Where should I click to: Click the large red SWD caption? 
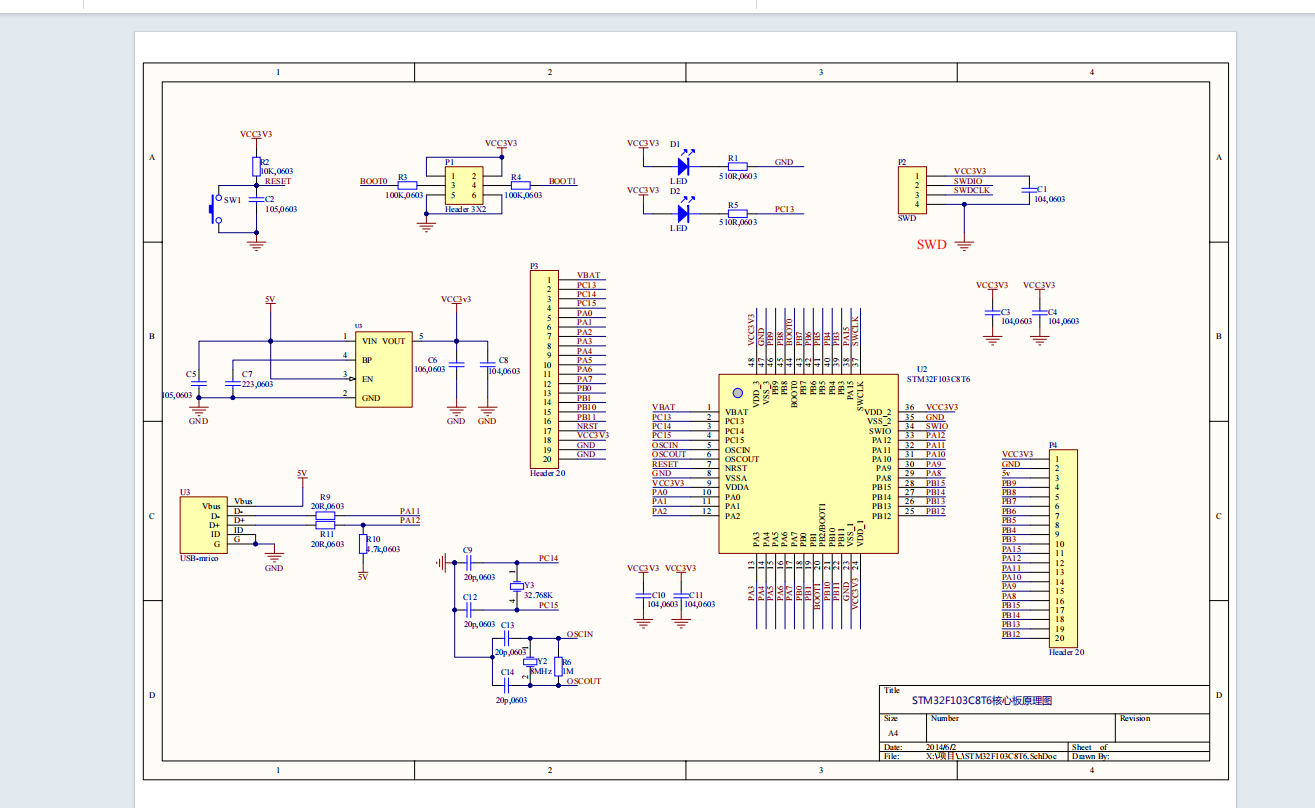[932, 243]
